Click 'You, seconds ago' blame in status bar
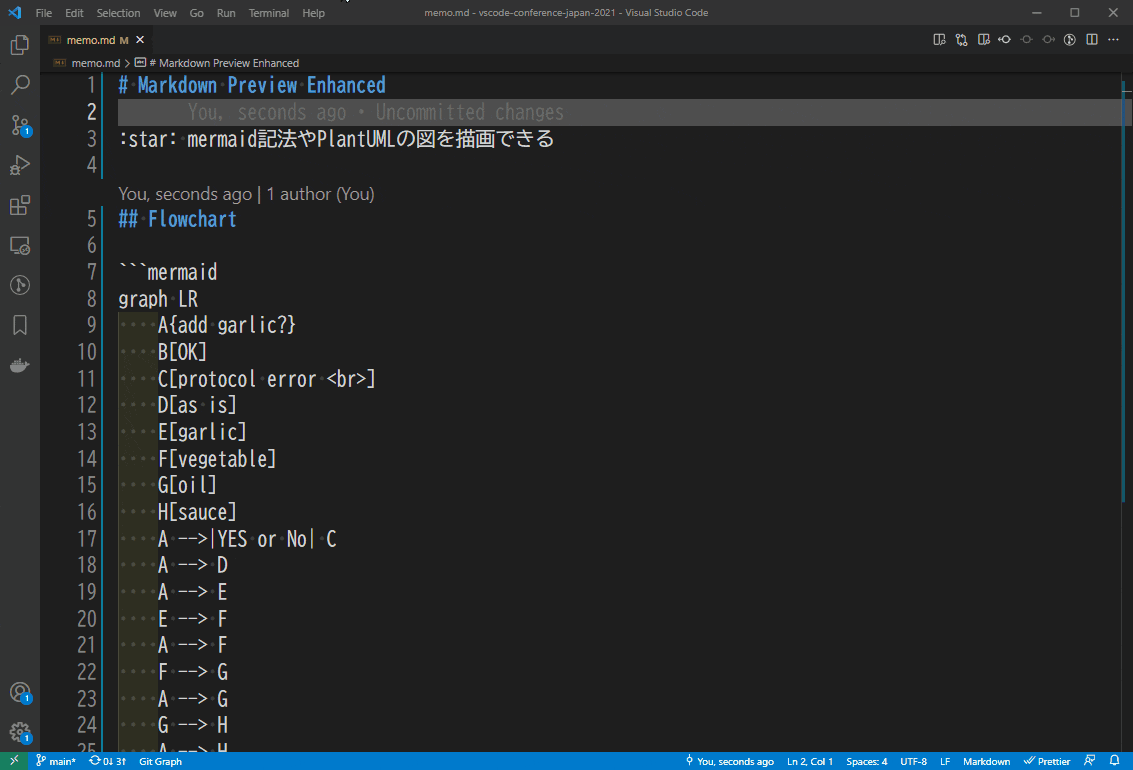This screenshot has width=1133, height=770. click(x=730, y=761)
